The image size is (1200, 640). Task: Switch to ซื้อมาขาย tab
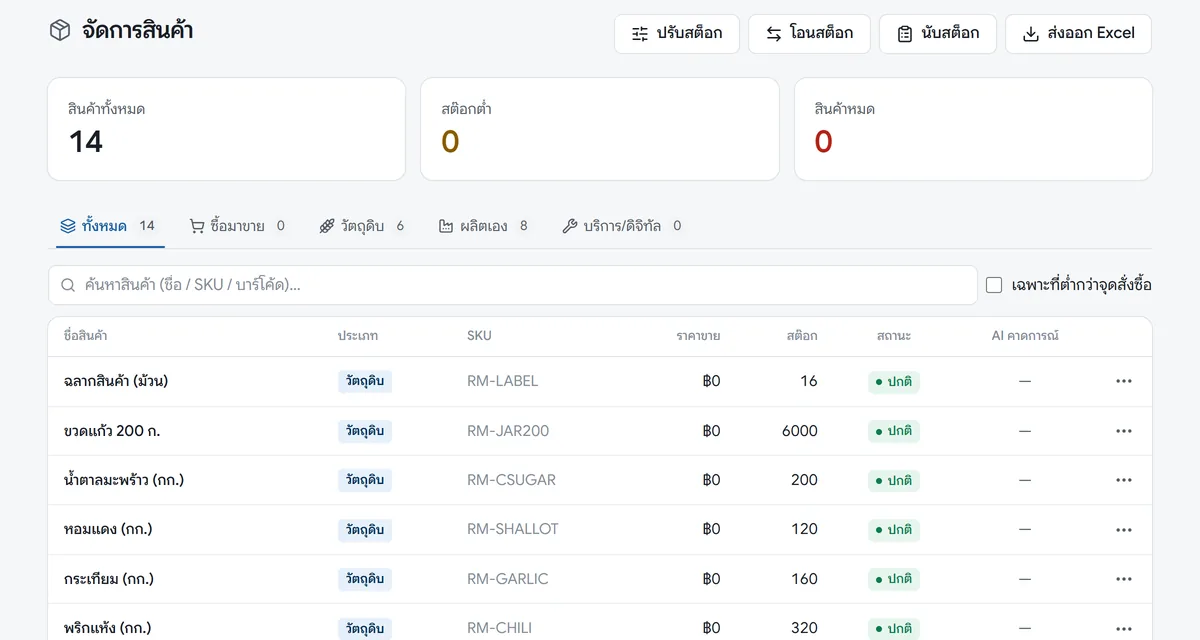point(238,226)
